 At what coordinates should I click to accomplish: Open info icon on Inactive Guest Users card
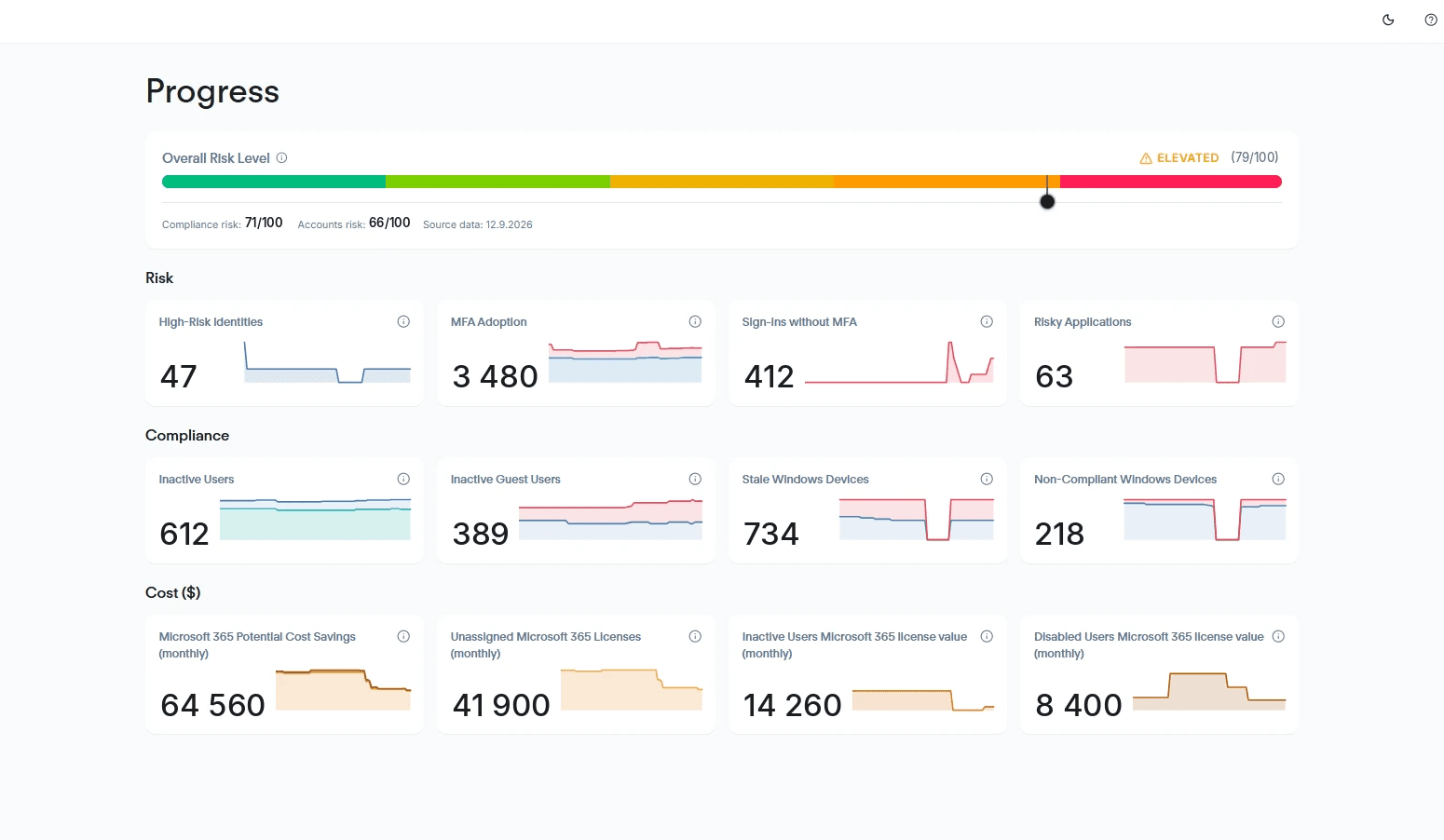[695, 479]
